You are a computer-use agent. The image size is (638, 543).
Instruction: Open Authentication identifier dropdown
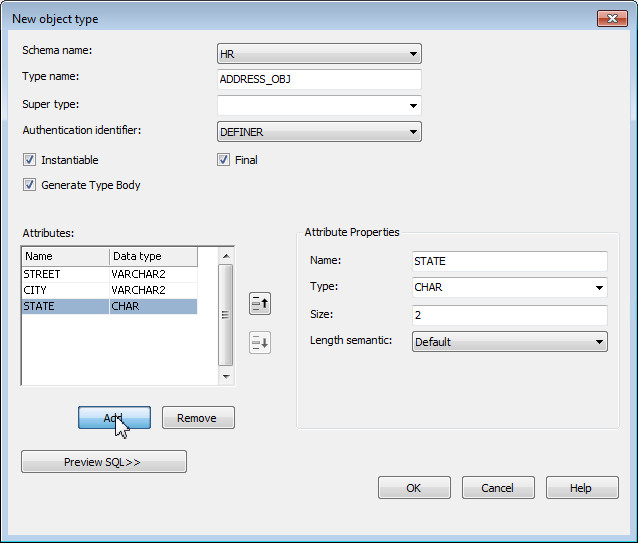click(x=319, y=132)
